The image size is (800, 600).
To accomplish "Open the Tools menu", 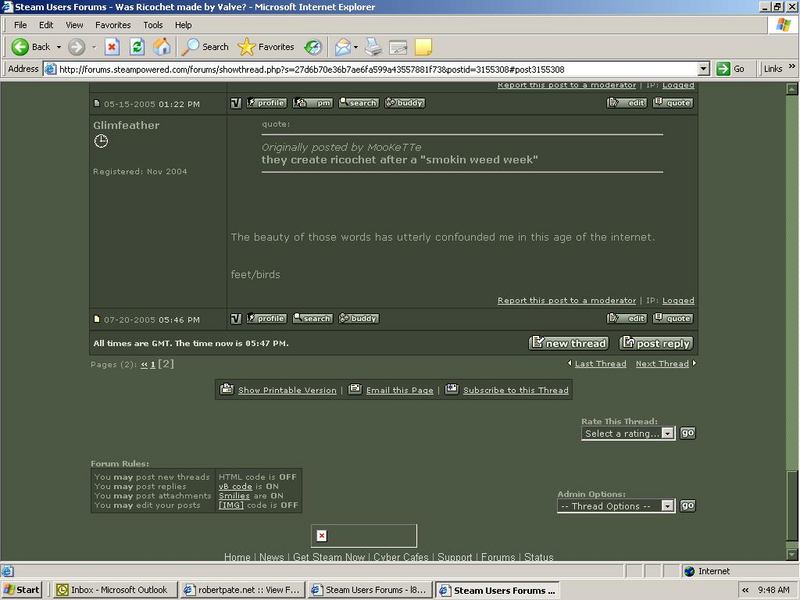I will click(152, 24).
